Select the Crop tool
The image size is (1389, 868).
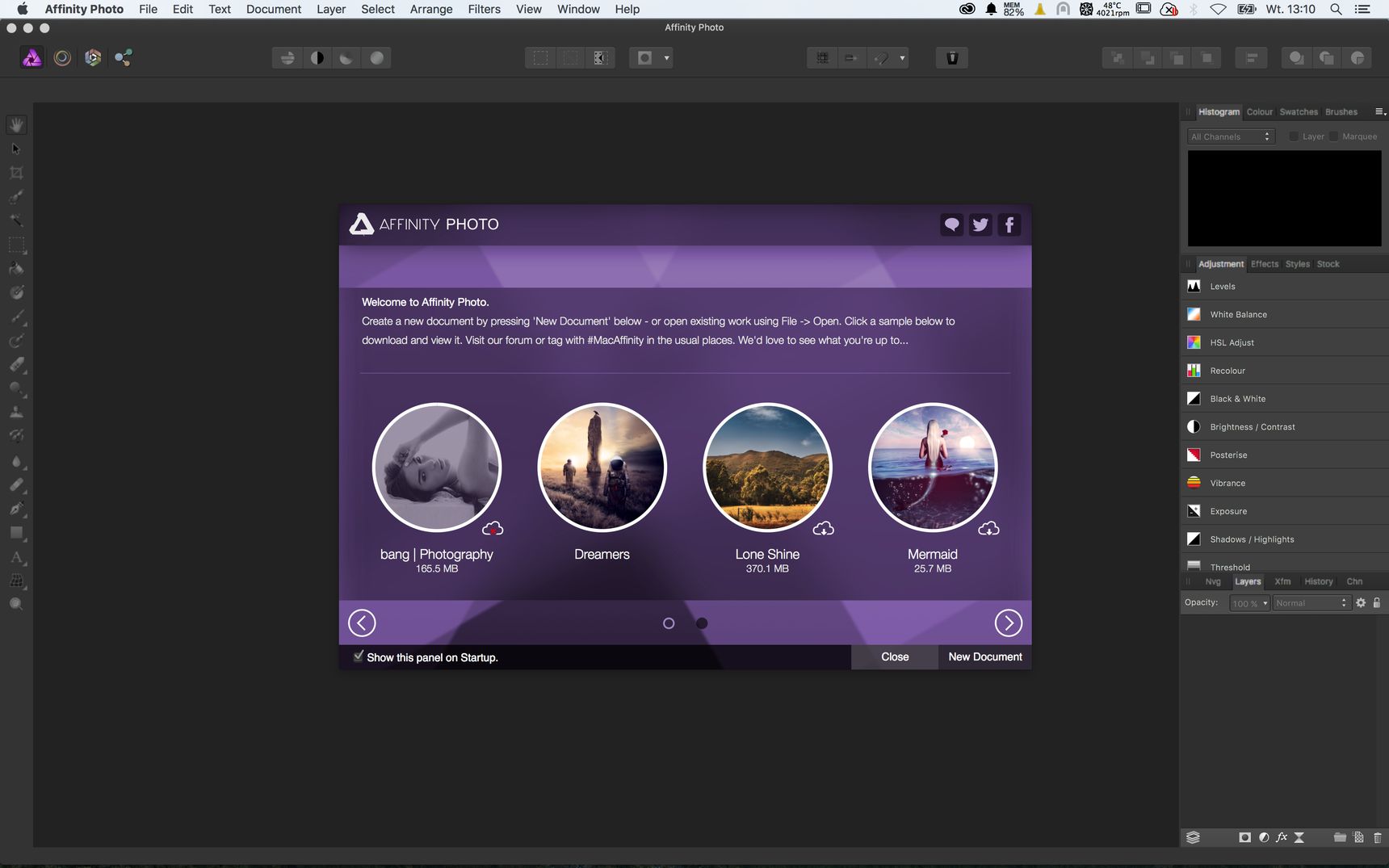tap(16, 173)
